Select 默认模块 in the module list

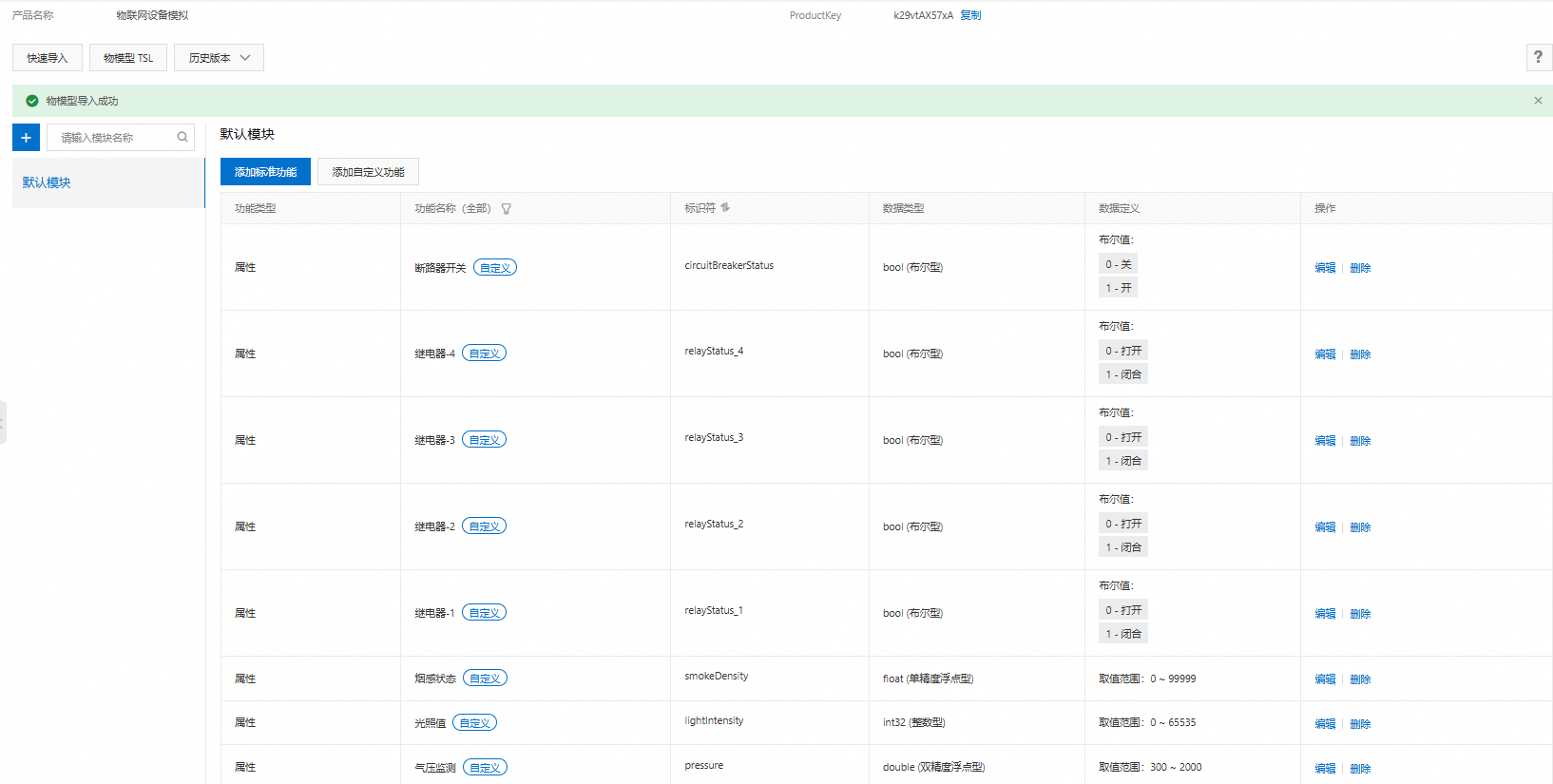coord(47,182)
